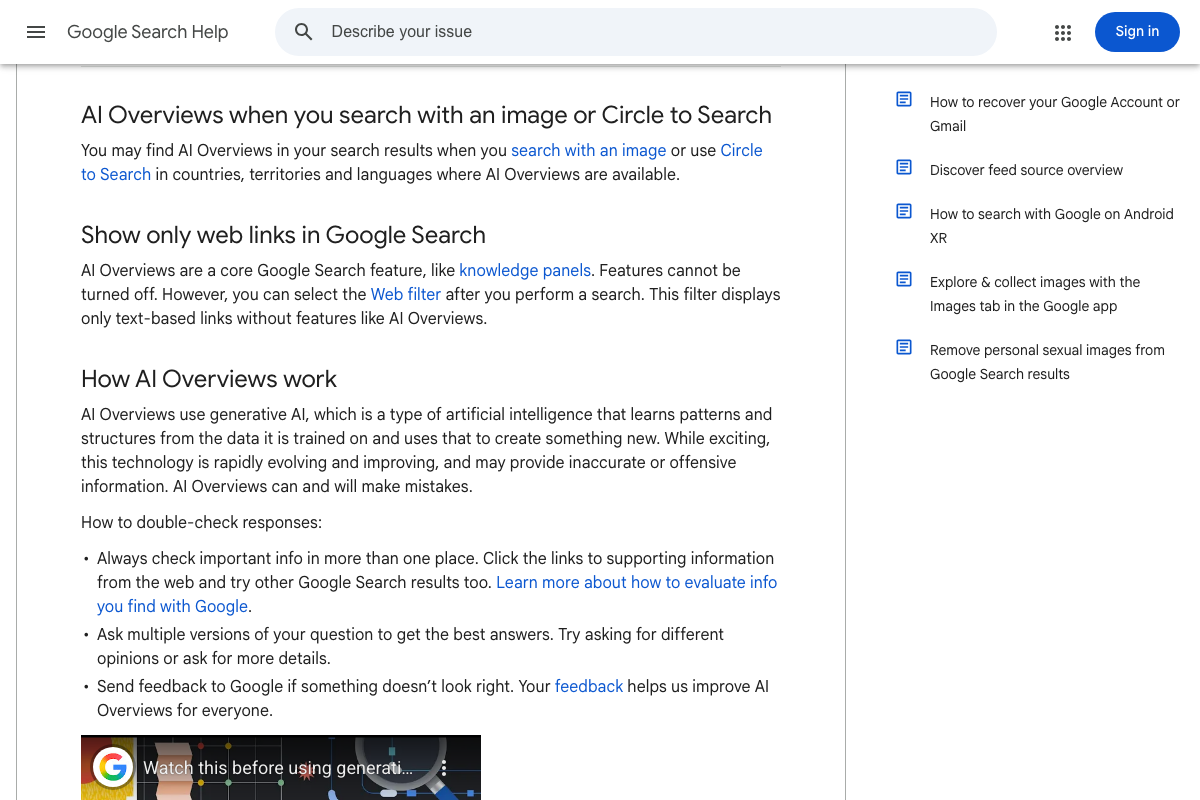Focus the Describe your issue search field
The width and height of the screenshot is (1200, 800).
[x=636, y=32]
